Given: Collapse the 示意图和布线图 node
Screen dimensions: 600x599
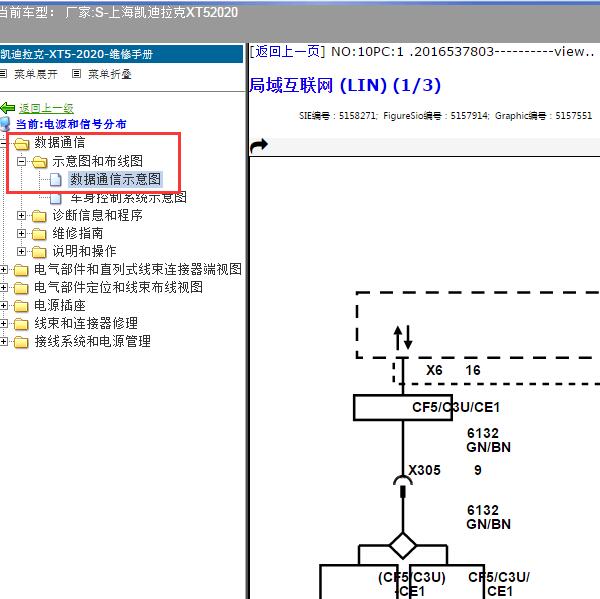Looking at the screenshot, I should click(21, 162).
